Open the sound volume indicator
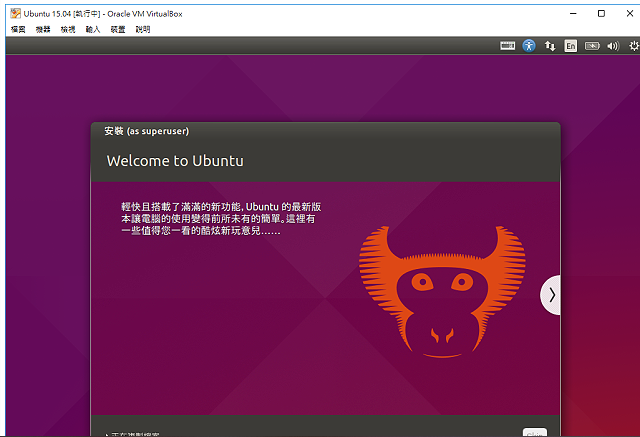The height and width of the screenshot is (437, 640). pos(613,46)
